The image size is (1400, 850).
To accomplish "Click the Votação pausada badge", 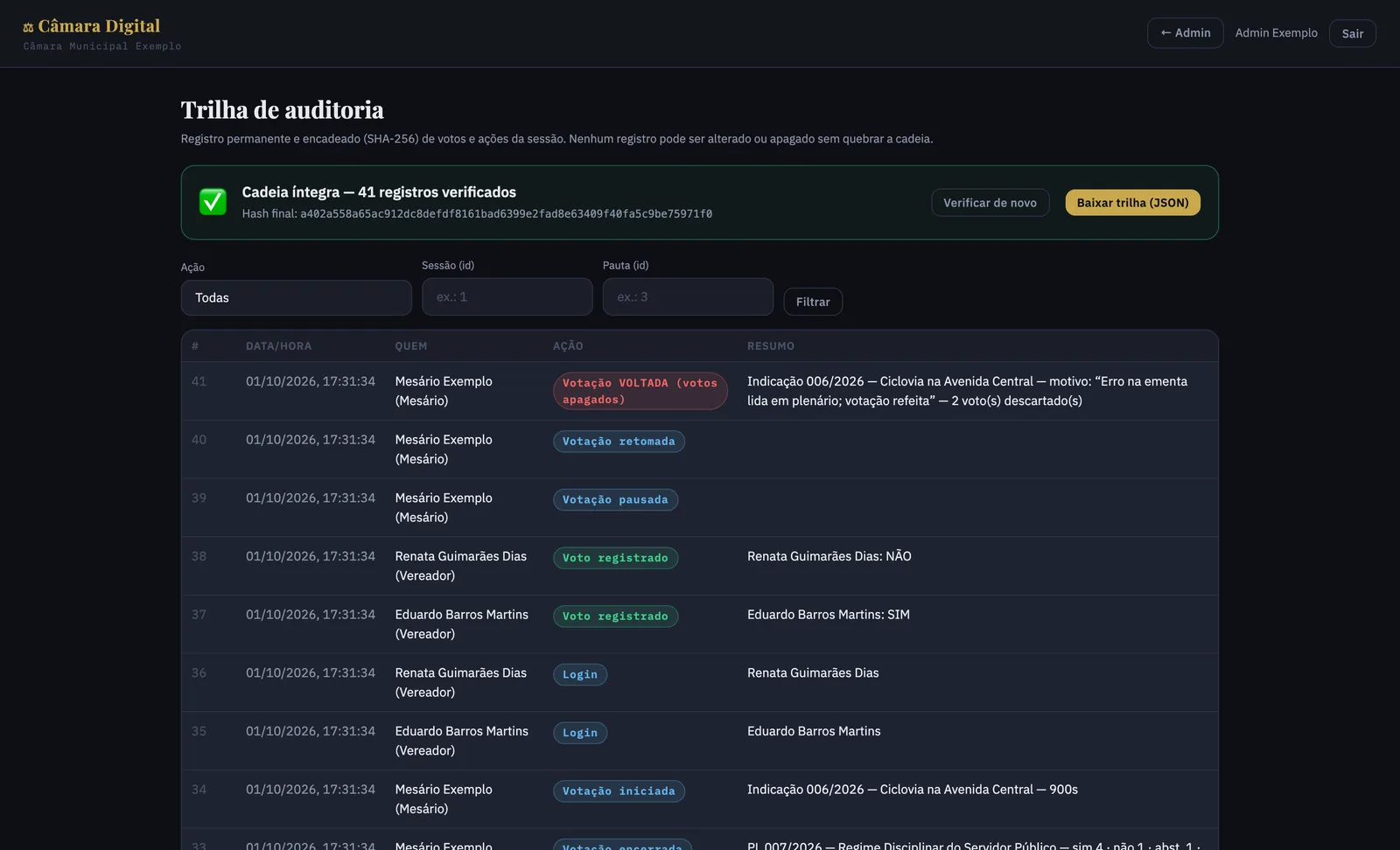I will (615, 500).
